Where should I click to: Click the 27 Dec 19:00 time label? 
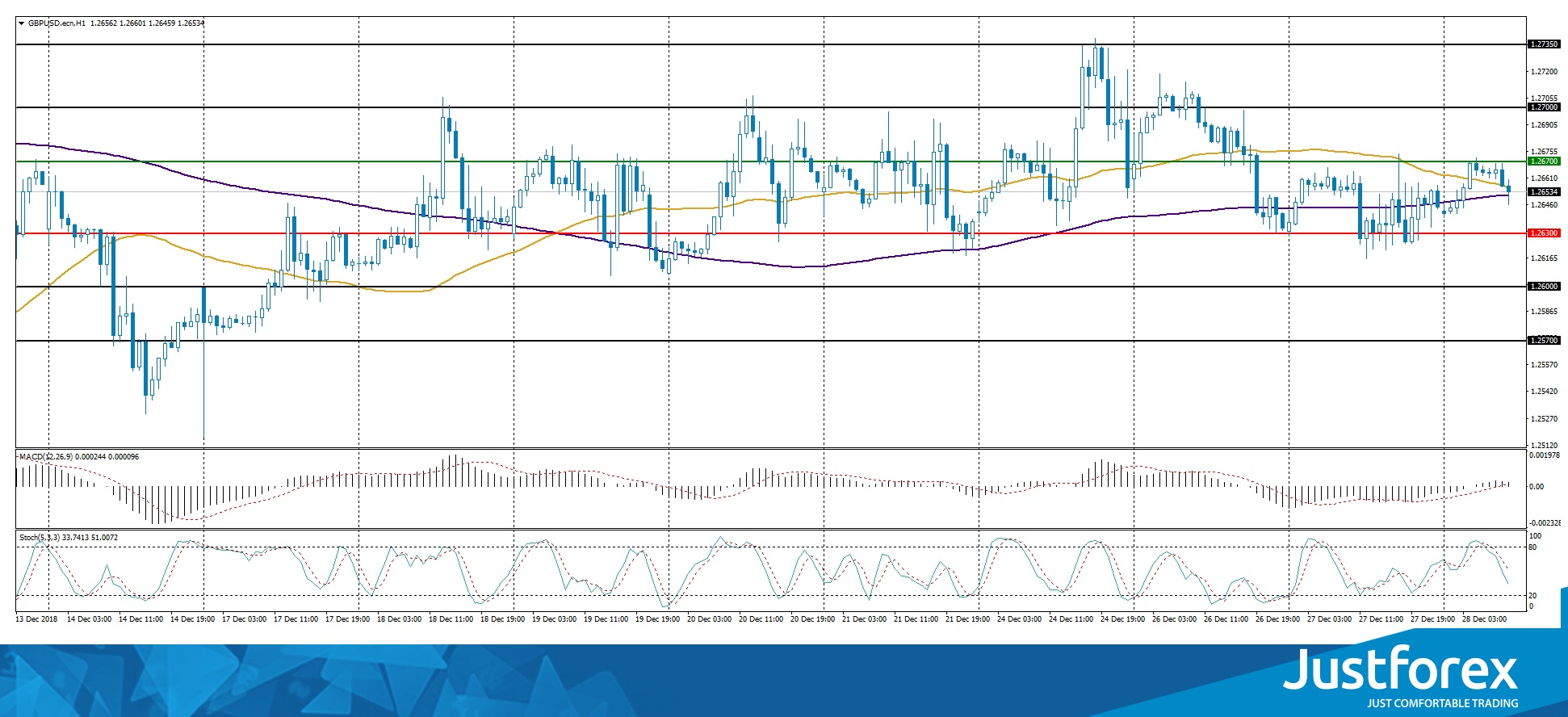[1432, 619]
